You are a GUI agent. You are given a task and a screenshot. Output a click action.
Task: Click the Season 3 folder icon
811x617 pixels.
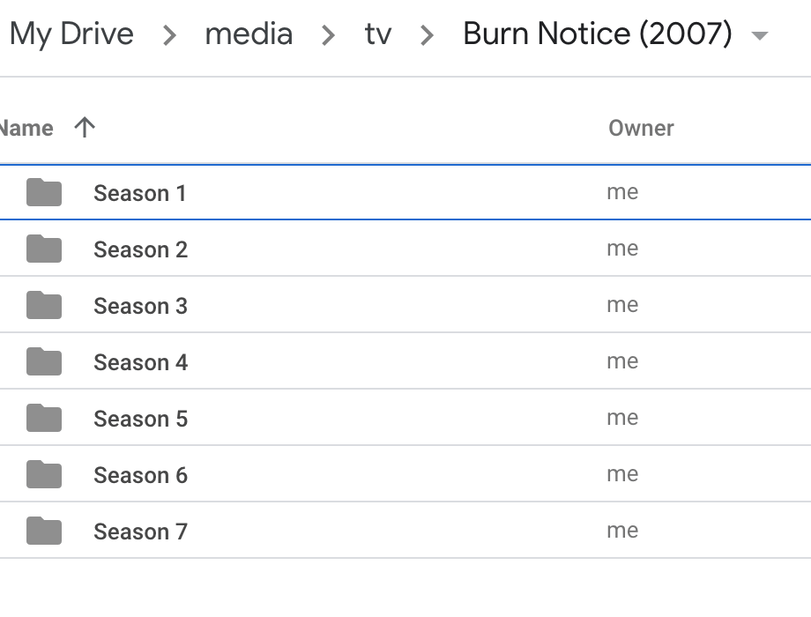[44, 305]
